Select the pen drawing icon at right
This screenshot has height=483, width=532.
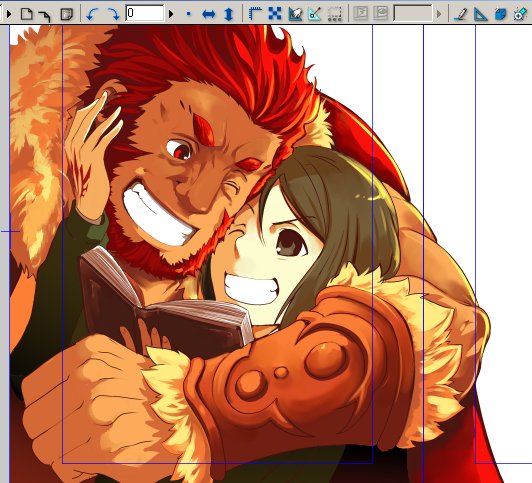[460, 14]
